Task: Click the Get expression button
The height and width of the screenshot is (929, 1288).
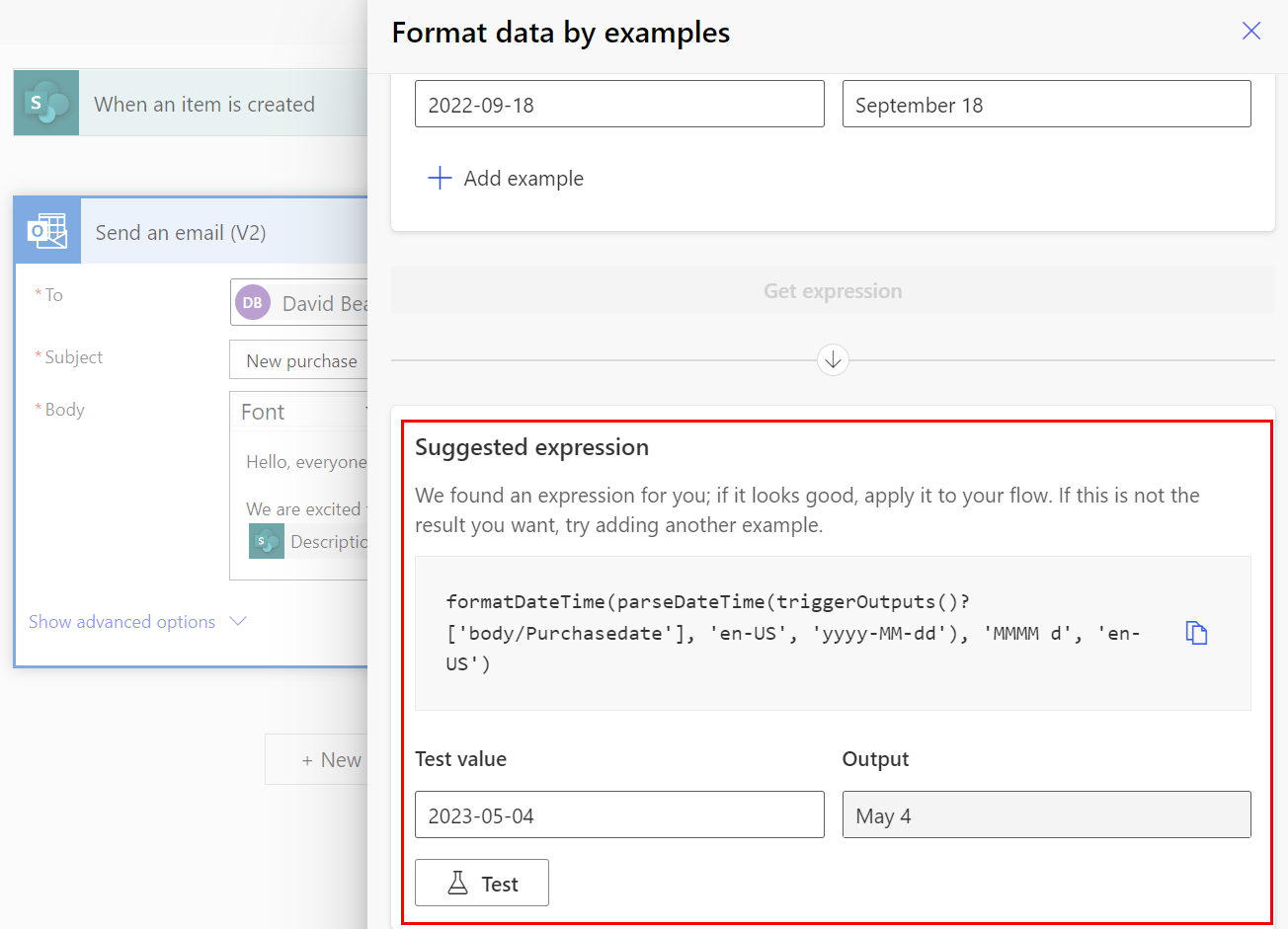Action: (x=833, y=290)
